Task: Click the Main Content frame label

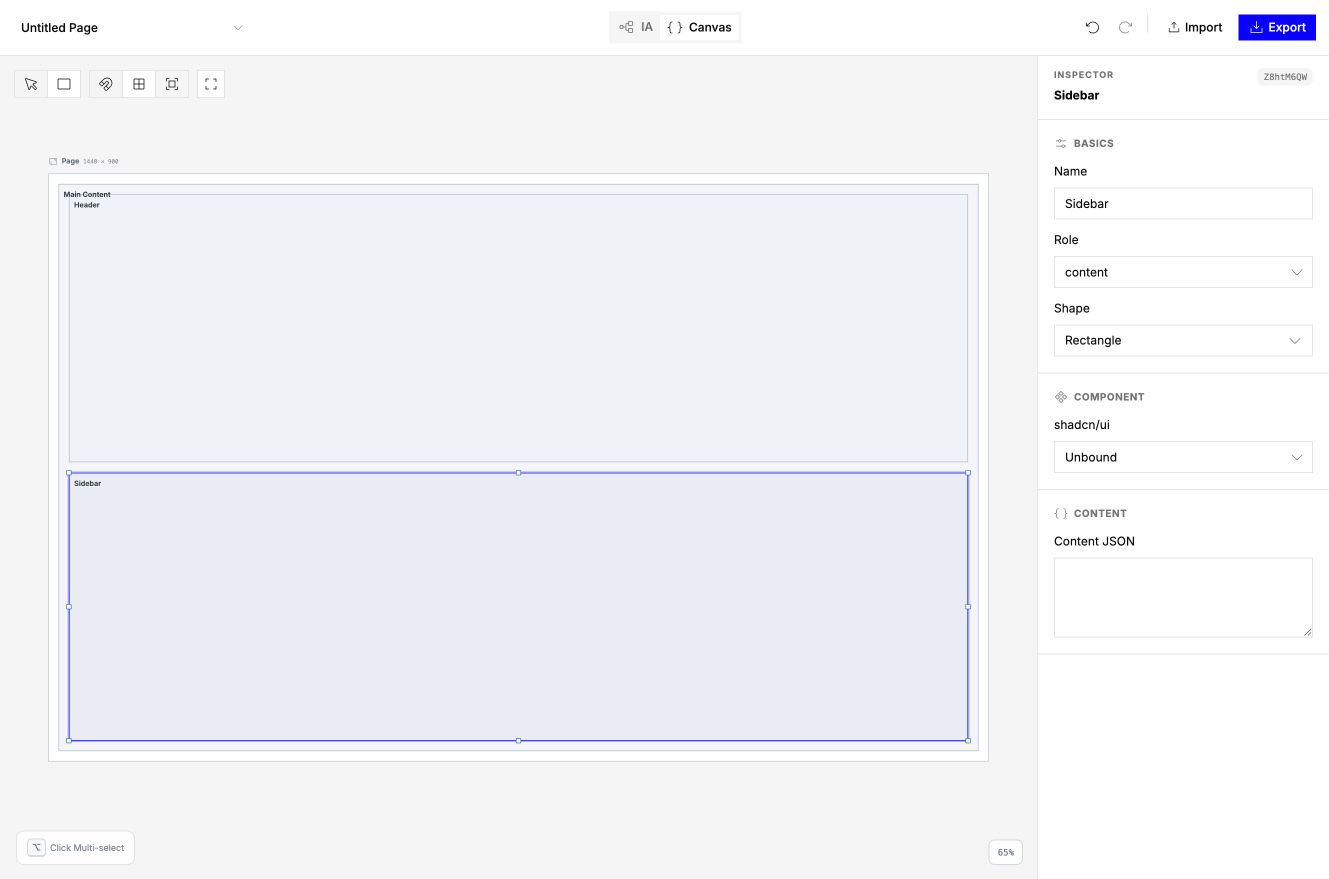Action: tap(87, 194)
